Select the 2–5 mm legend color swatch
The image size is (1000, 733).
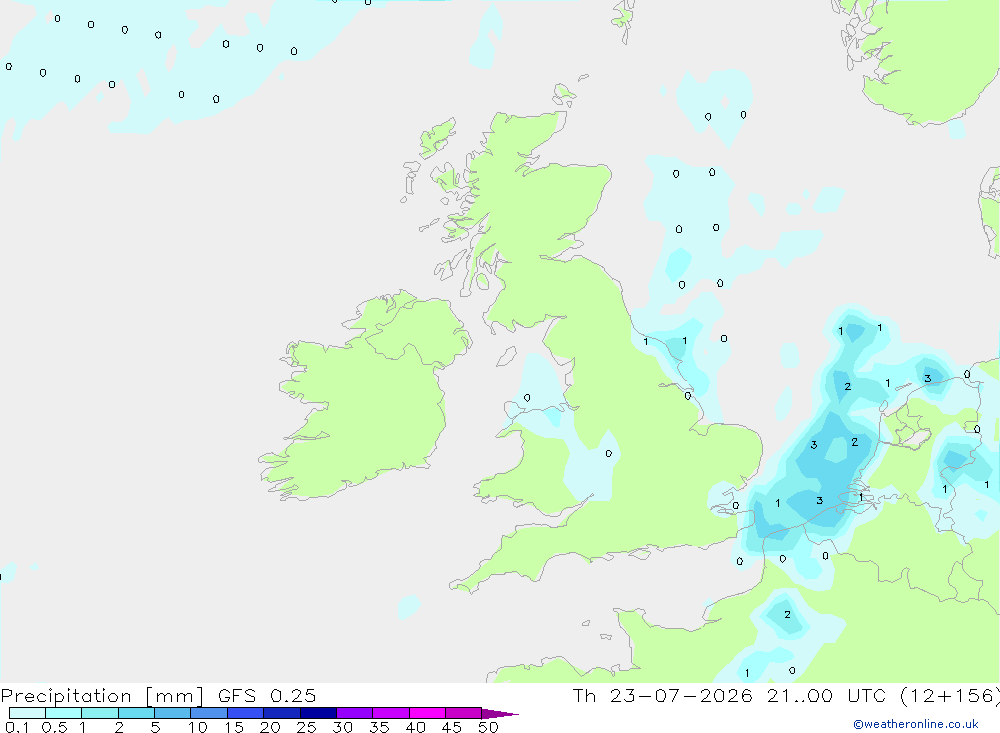point(136,713)
